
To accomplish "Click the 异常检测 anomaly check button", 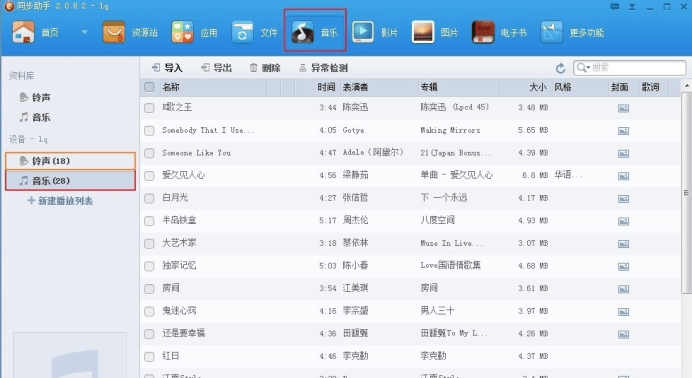I will [x=323, y=68].
